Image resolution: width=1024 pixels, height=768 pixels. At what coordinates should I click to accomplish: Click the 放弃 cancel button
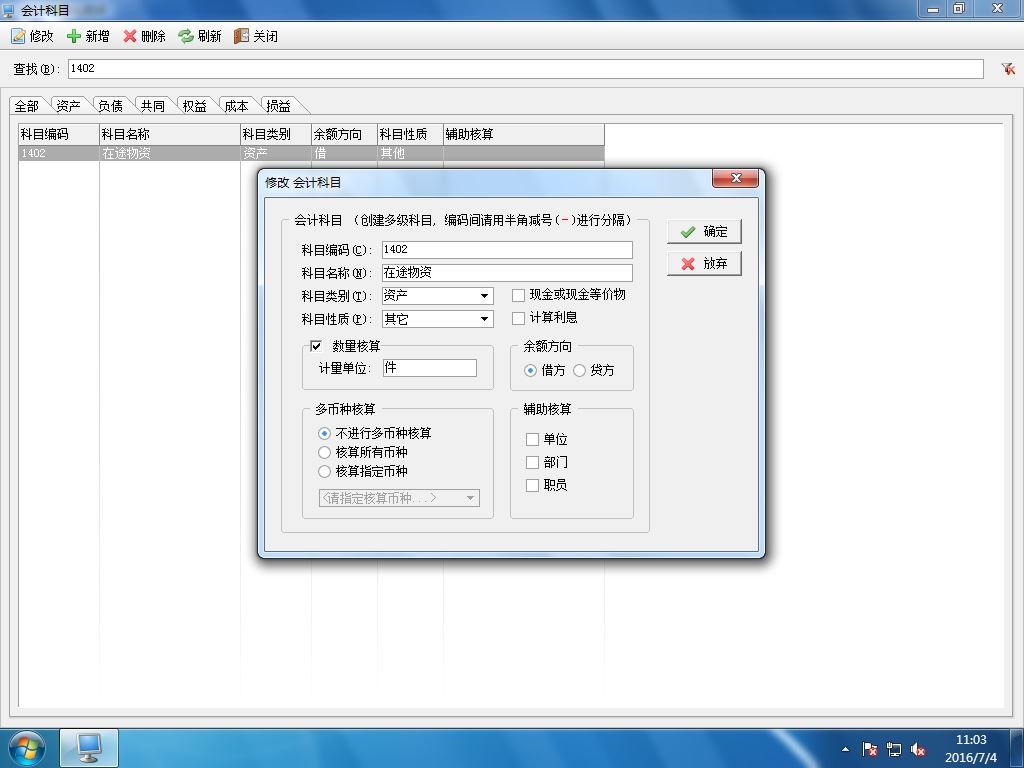[x=704, y=263]
